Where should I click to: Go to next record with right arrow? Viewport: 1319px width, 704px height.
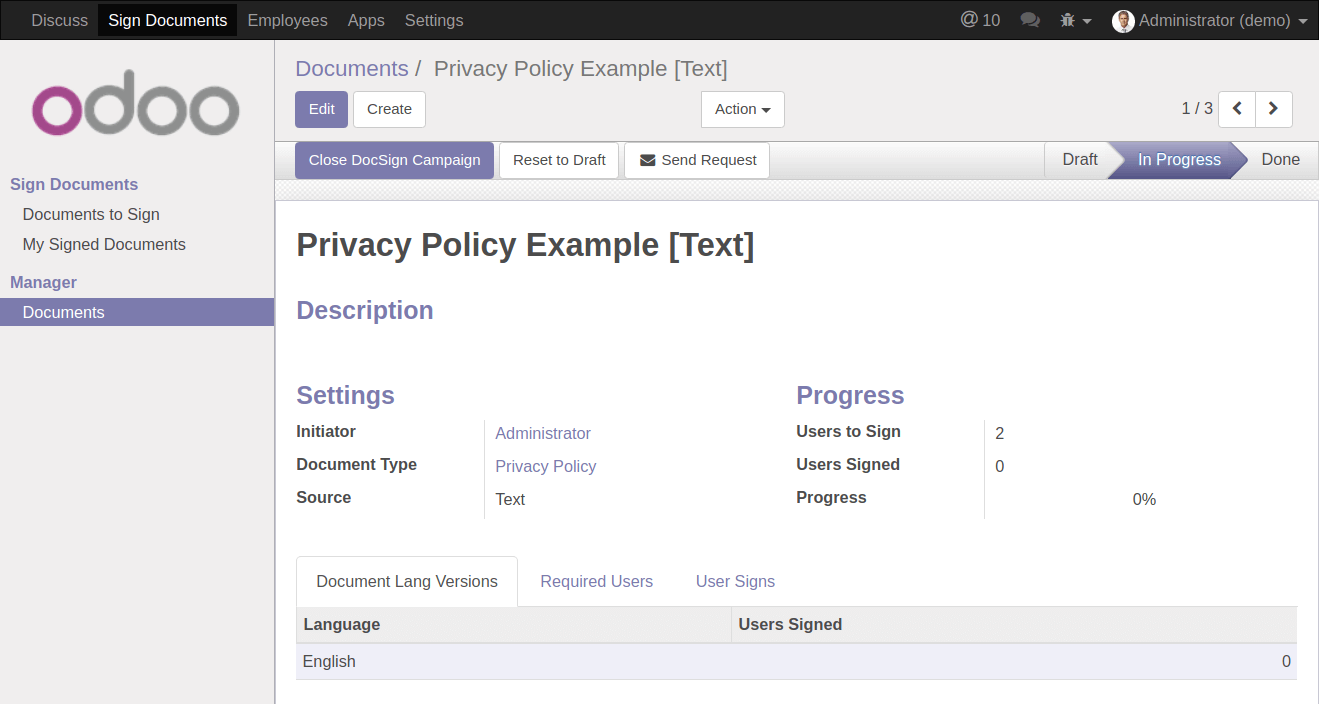(1273, 109)
